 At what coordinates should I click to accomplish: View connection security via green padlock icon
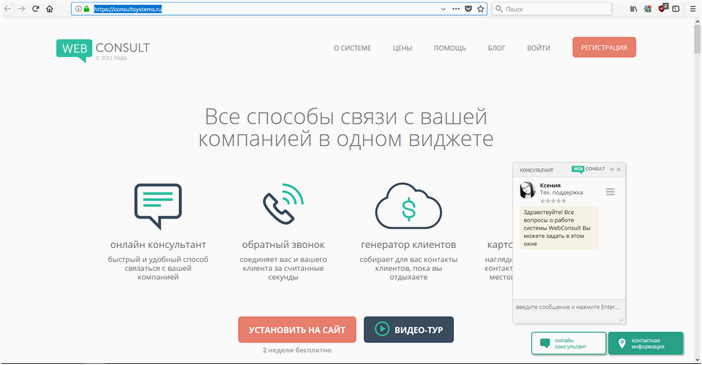tap(86, 9)
